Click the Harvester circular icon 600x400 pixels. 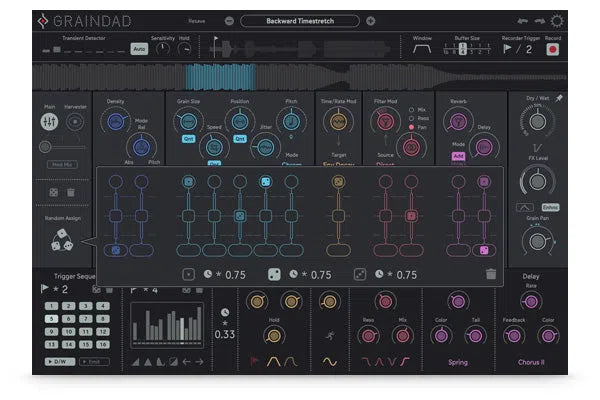pos(75,122)
